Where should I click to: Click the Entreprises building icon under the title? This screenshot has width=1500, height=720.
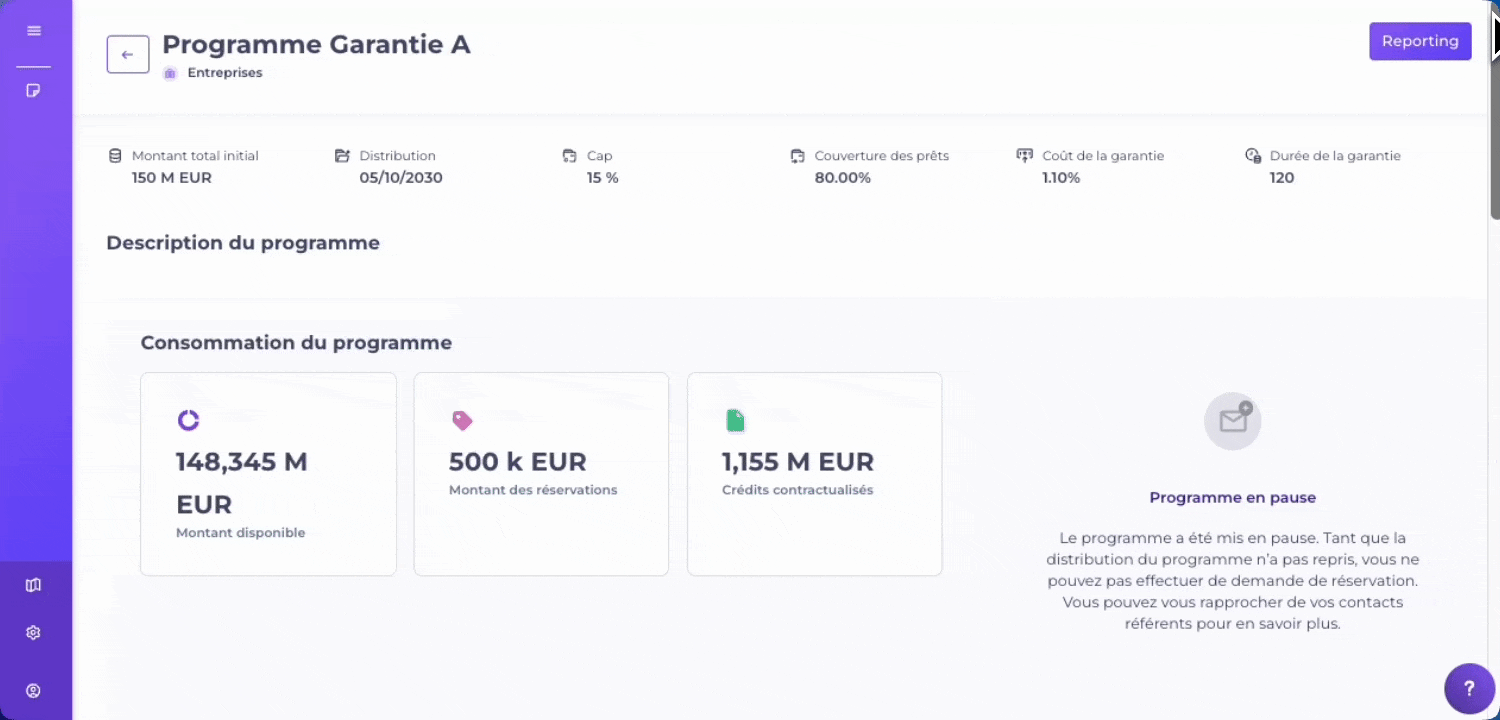pos(170,73)
